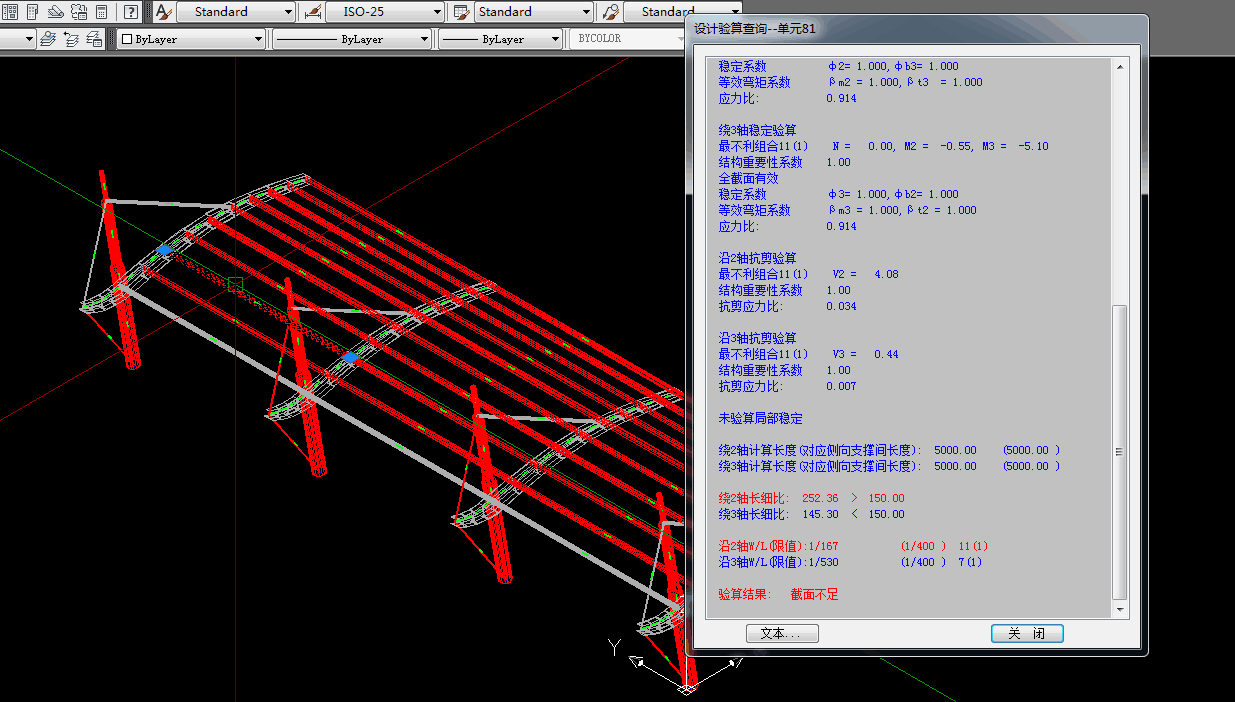Click the line 最不利组合11(1) V2 = 4.08

pos(808,274)
